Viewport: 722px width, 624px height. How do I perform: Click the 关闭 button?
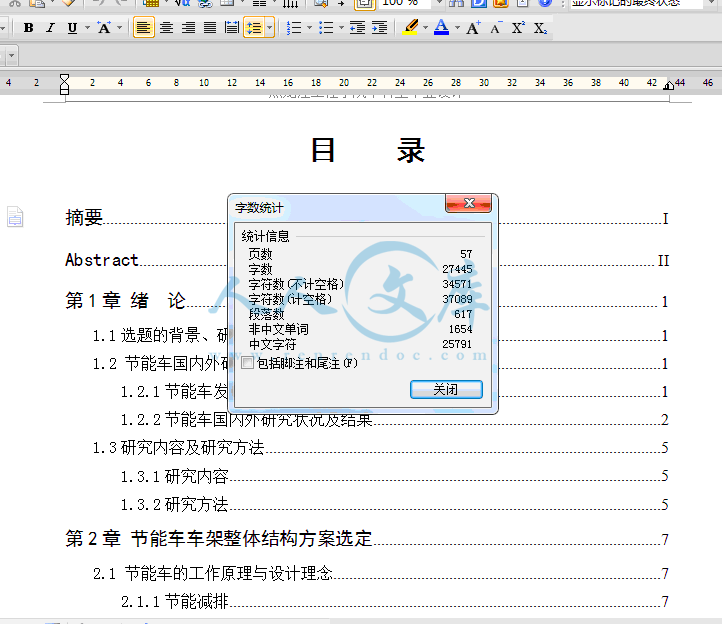tap(446, 390)
